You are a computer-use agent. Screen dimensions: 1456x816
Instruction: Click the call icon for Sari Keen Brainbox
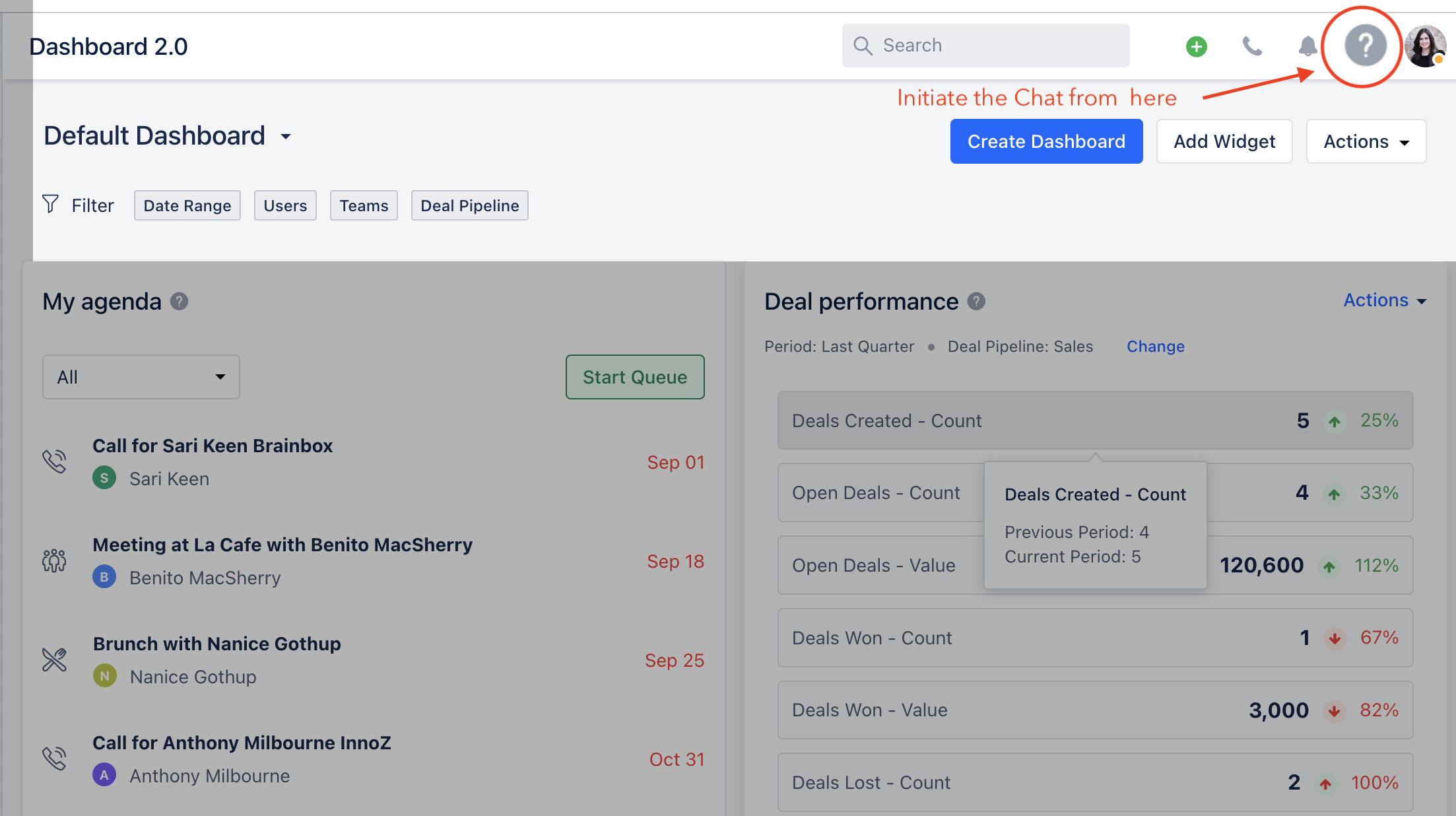pyautogui.click(x=55, y=461)
